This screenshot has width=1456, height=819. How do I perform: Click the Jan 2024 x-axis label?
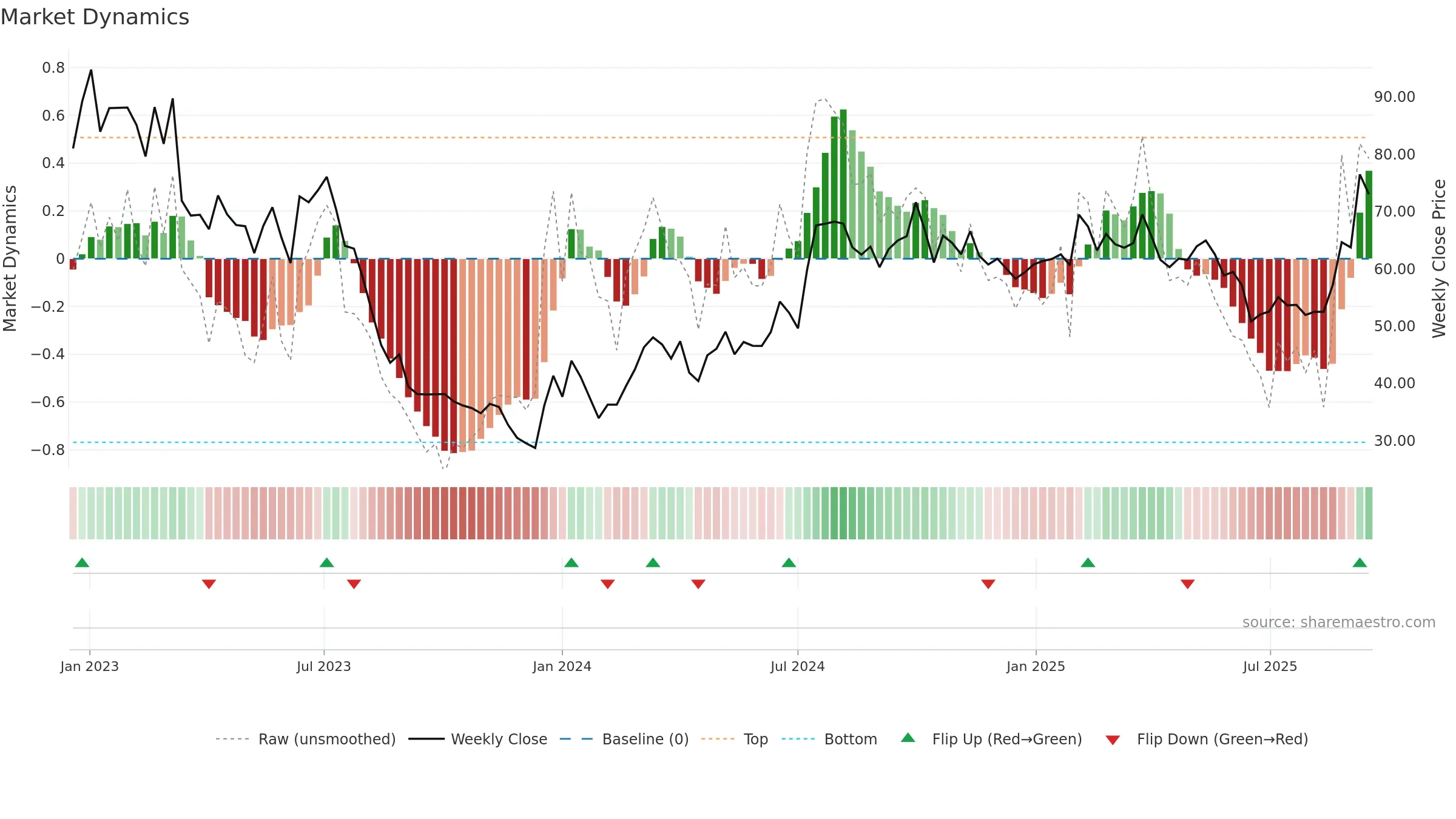pyautogui.click(x=562, y=666)
